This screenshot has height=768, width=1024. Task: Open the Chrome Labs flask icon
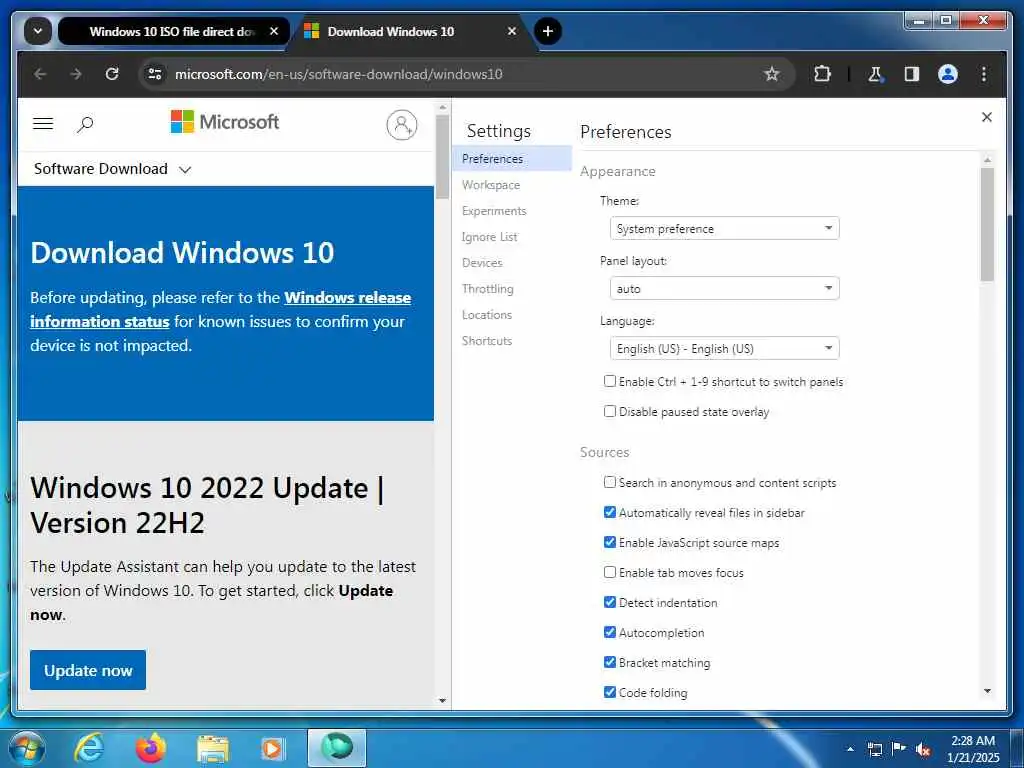pyautogui.click(x=875, y=74)
